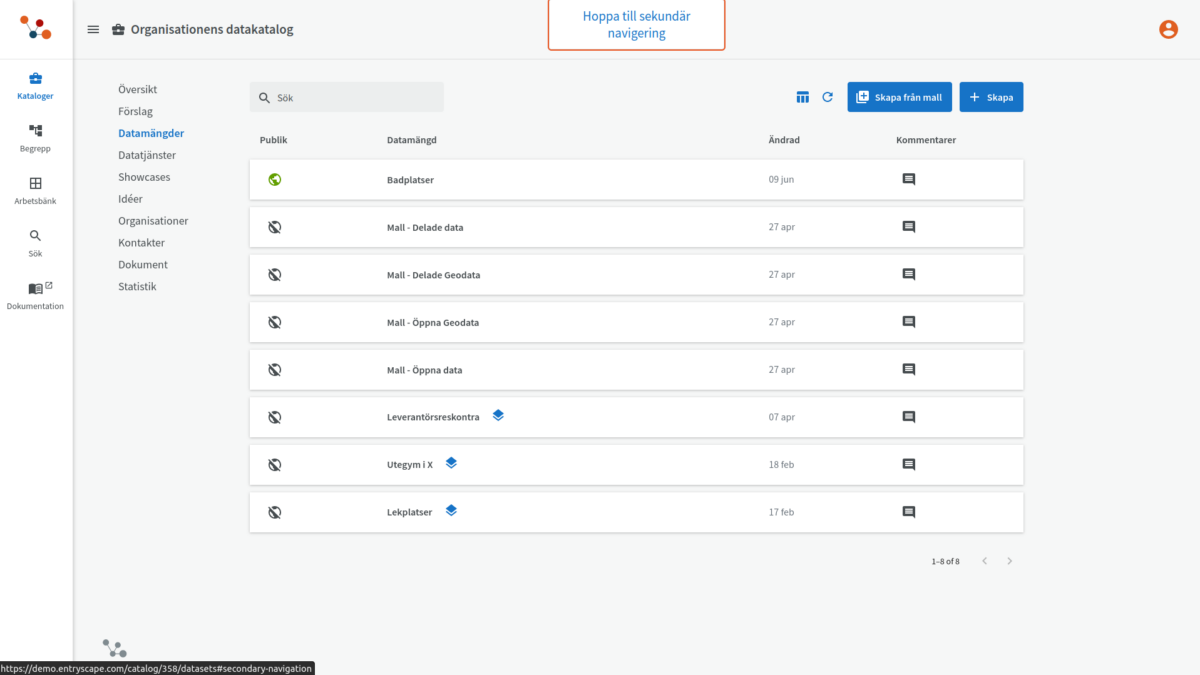Click the next-page chevron in pagination
Viewport: 1200px width, 675px height.
[1009, 561]
